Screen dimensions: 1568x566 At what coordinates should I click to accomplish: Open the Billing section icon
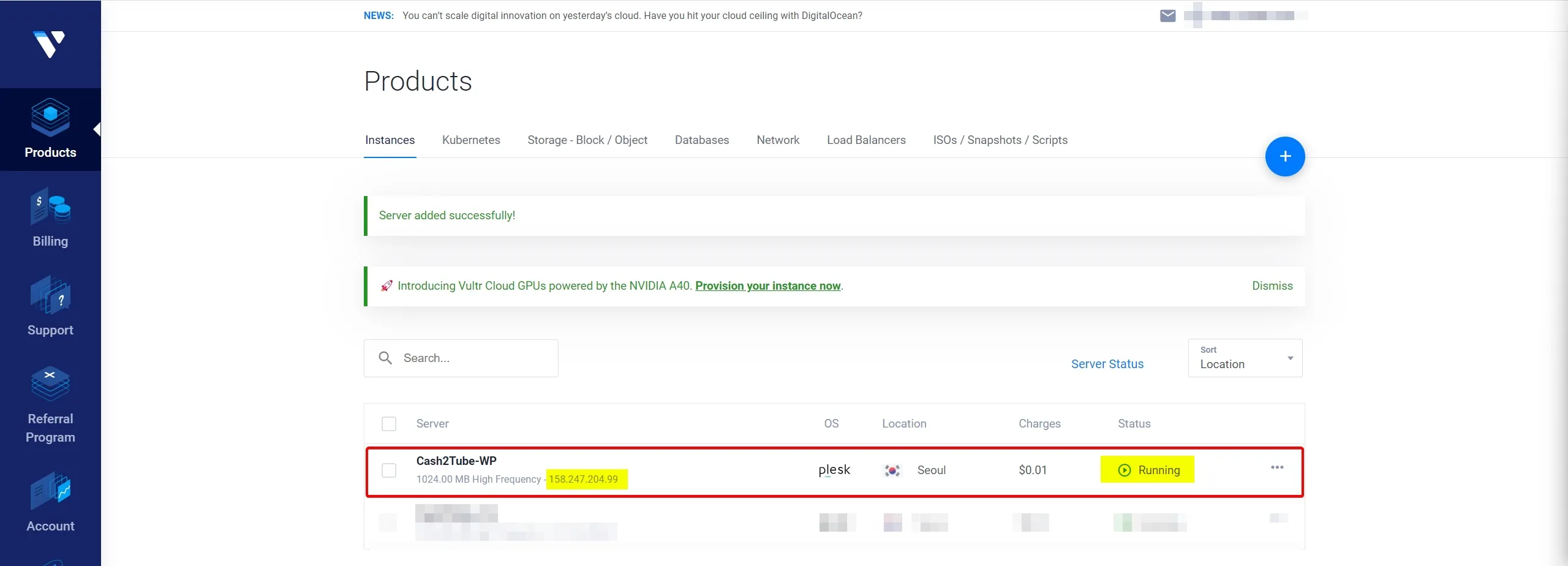pos(50,206)
